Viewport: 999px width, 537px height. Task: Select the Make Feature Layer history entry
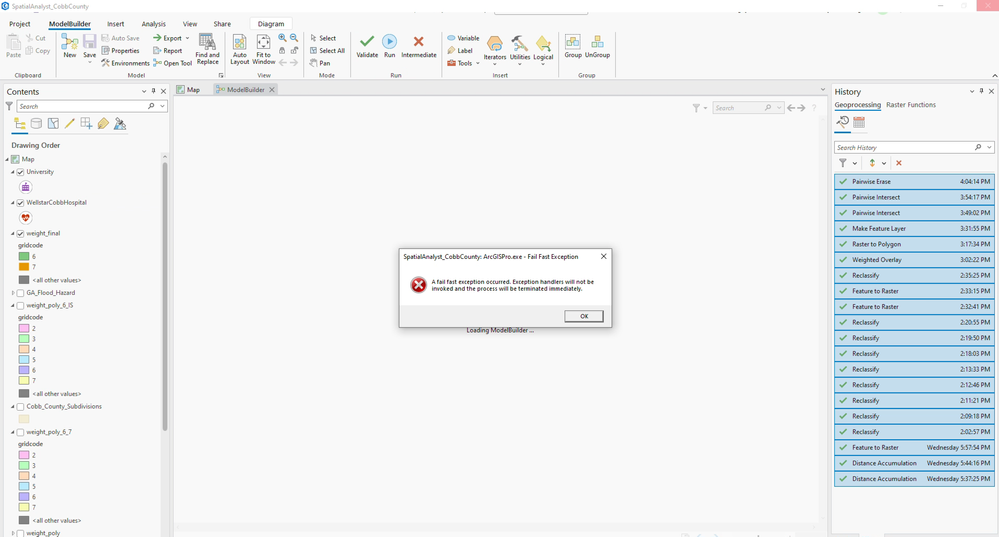914,228
